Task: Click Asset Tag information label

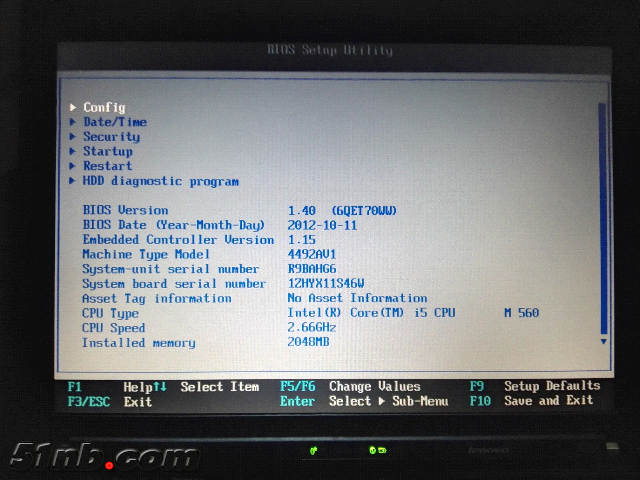Action: (x=157, y=298)
